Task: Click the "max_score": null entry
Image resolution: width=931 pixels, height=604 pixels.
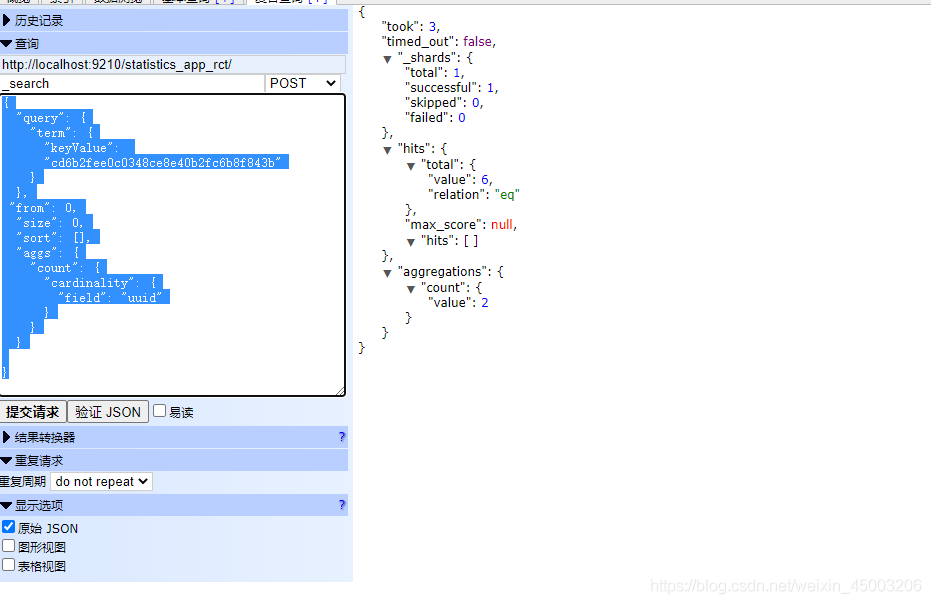Action: coord(461,225)
